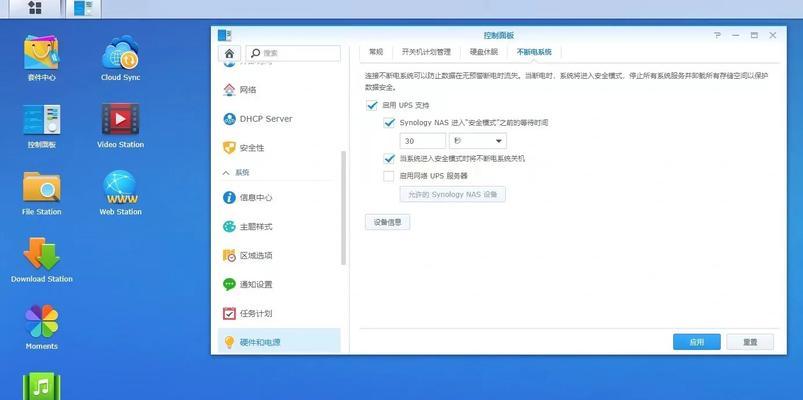Open the Control Panel (控制面板) desktop icon
Screen dimensions: 803x400
tap(41, 125)
